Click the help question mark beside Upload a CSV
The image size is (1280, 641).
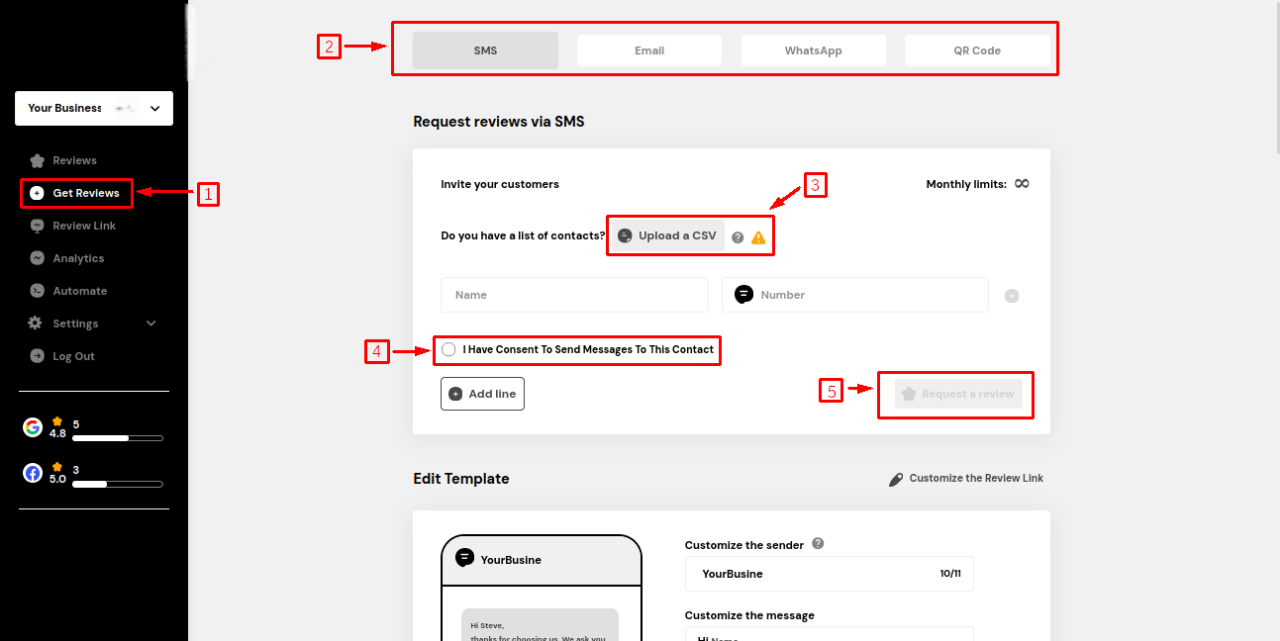click(738, 238)
